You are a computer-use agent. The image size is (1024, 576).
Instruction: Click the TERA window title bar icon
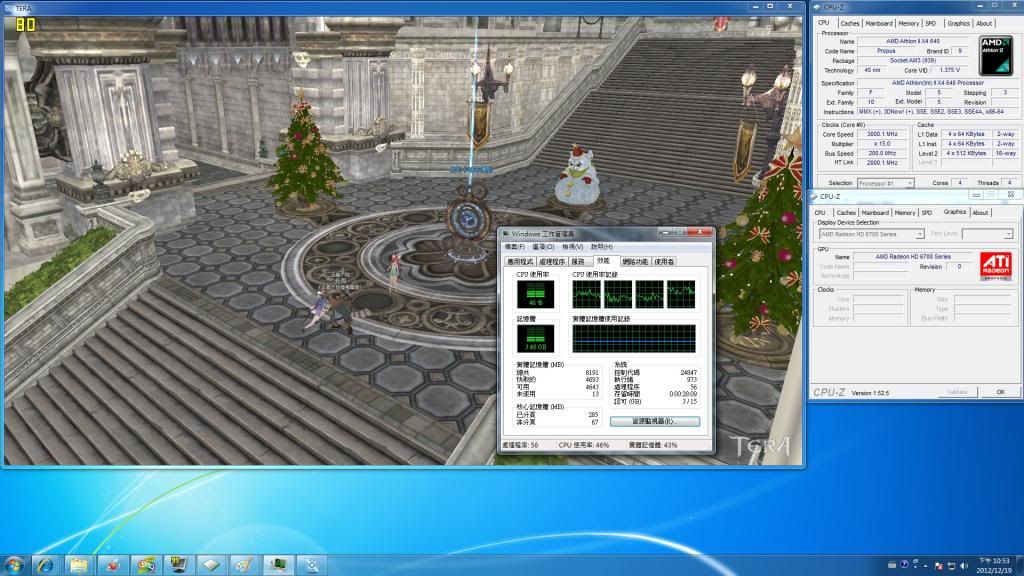tap(8, 8)
